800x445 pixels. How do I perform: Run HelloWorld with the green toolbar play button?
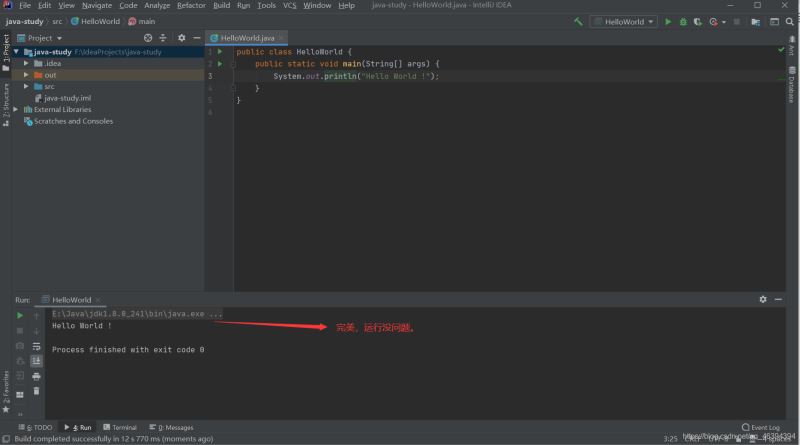tap(669, 21)
